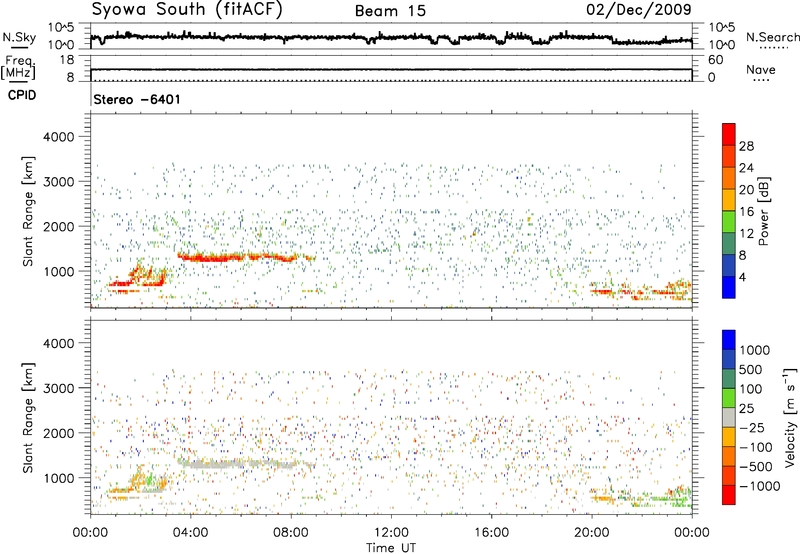Click the red top segment of the power colorbar
The image size is (800, 554).
pyautogui.click(x=729, y=134)
